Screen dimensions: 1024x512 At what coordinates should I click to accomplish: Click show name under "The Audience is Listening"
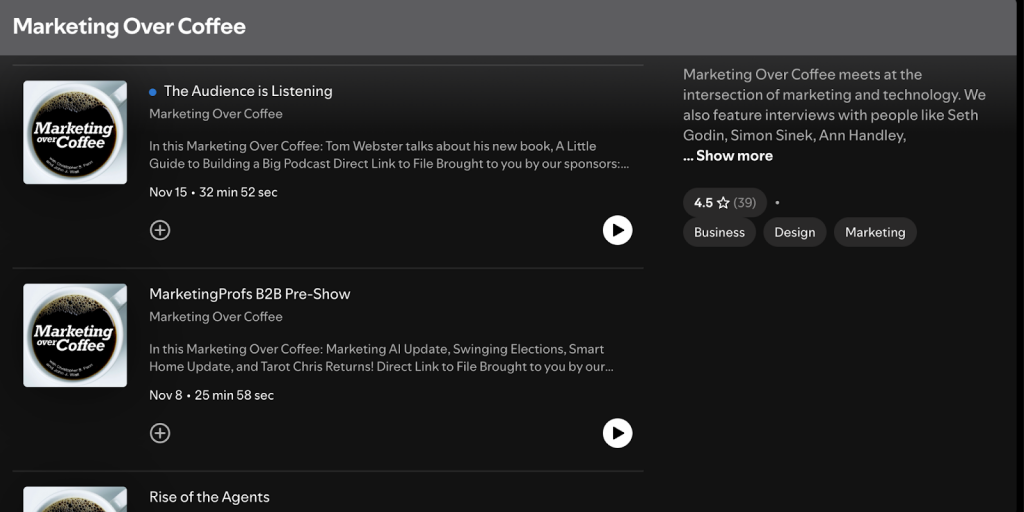click(x=216, y=114)
